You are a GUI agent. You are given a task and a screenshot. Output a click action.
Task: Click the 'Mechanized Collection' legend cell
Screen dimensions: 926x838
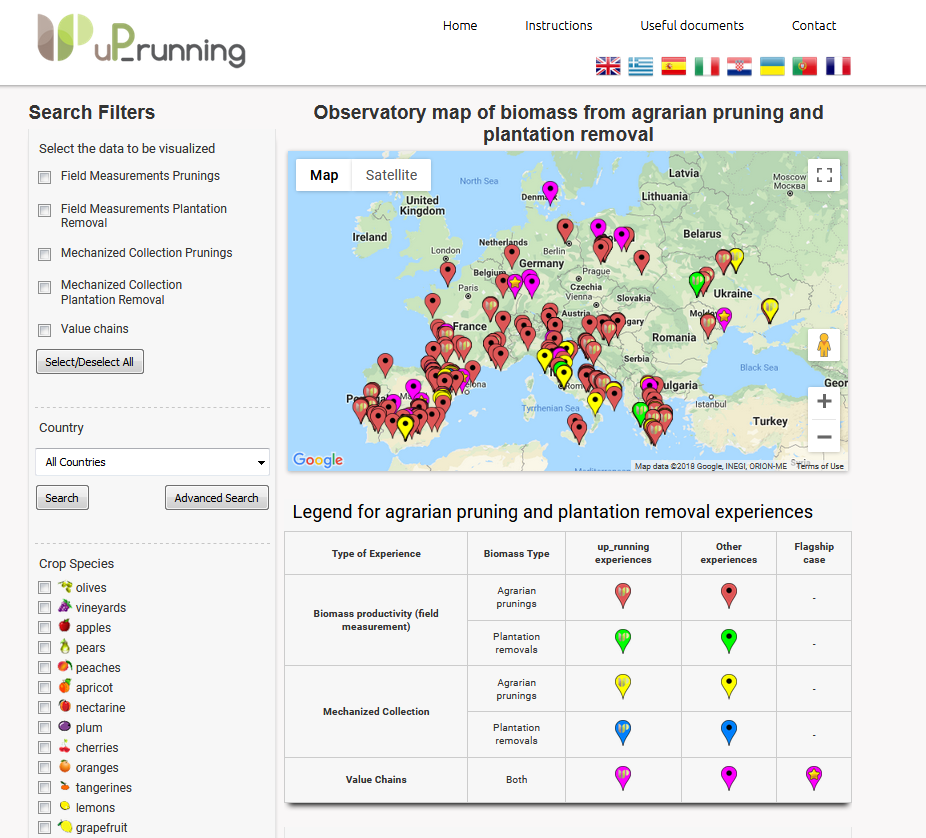[x=376, y=712]
